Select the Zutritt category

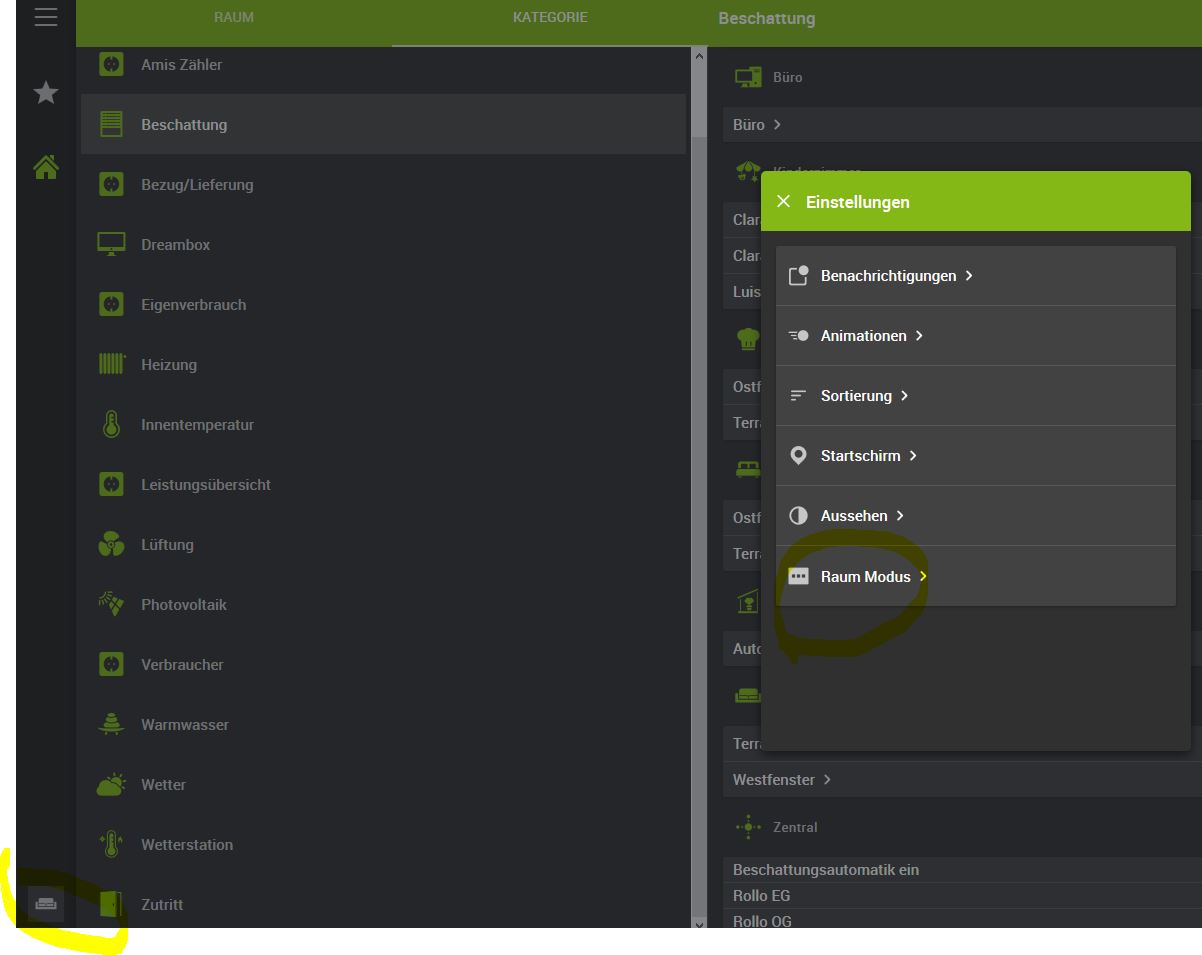pos(383,904)
